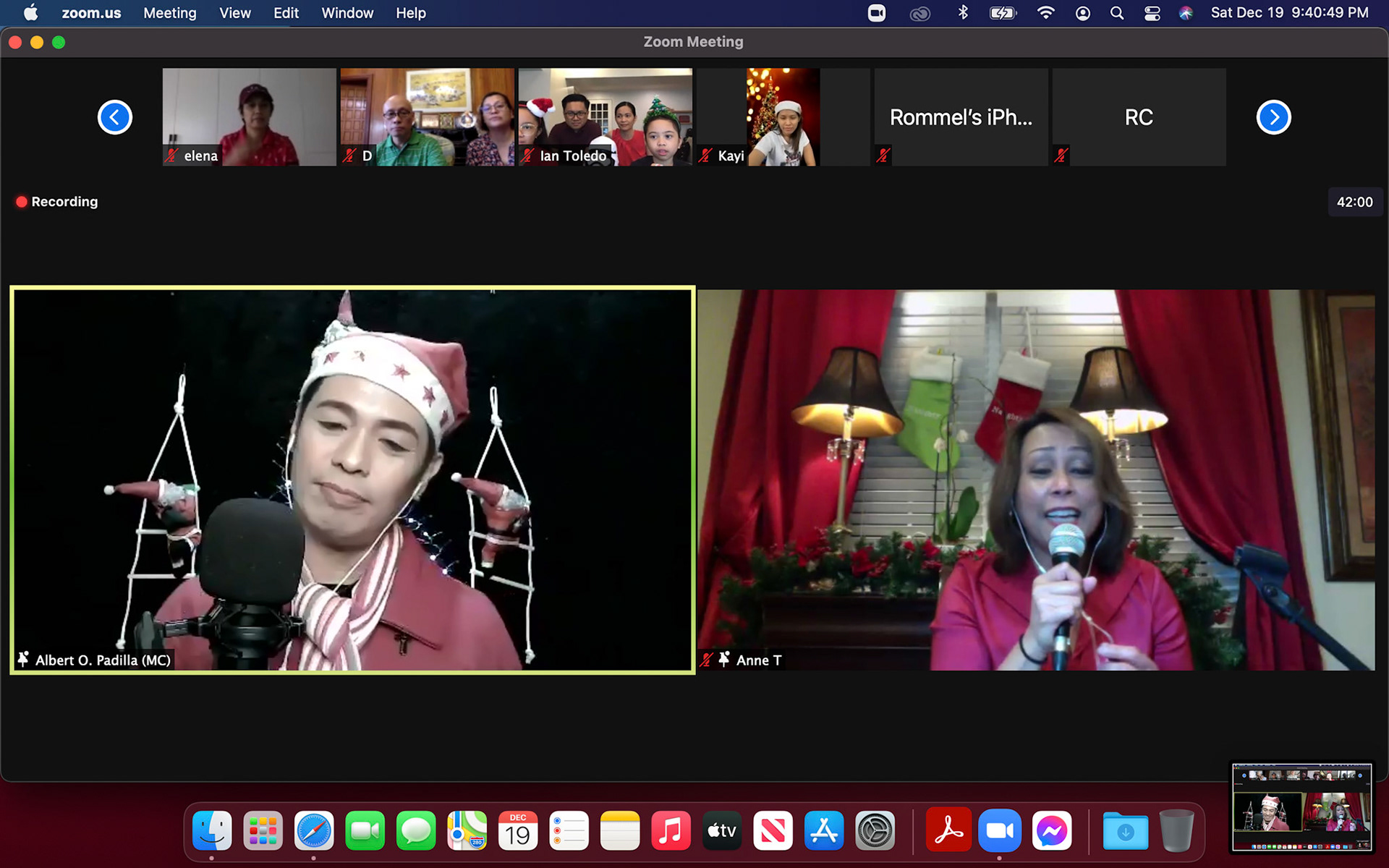Image resolution: width=1389 pixels, height=868 pixels.
Task: Click the pin icon on Albert's video
Action: click(24, 660)
